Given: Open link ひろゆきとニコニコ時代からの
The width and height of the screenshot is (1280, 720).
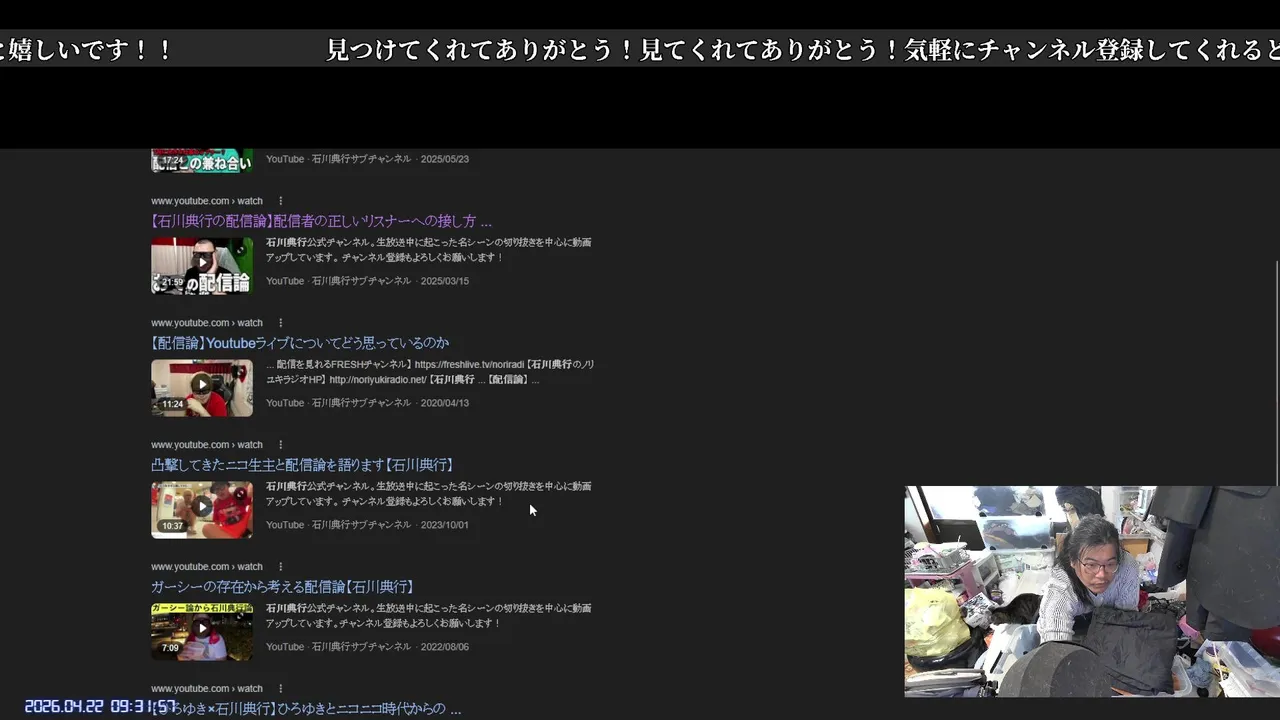Looking at the screenshot, I should pyautogui.click(x=306, y=709).
